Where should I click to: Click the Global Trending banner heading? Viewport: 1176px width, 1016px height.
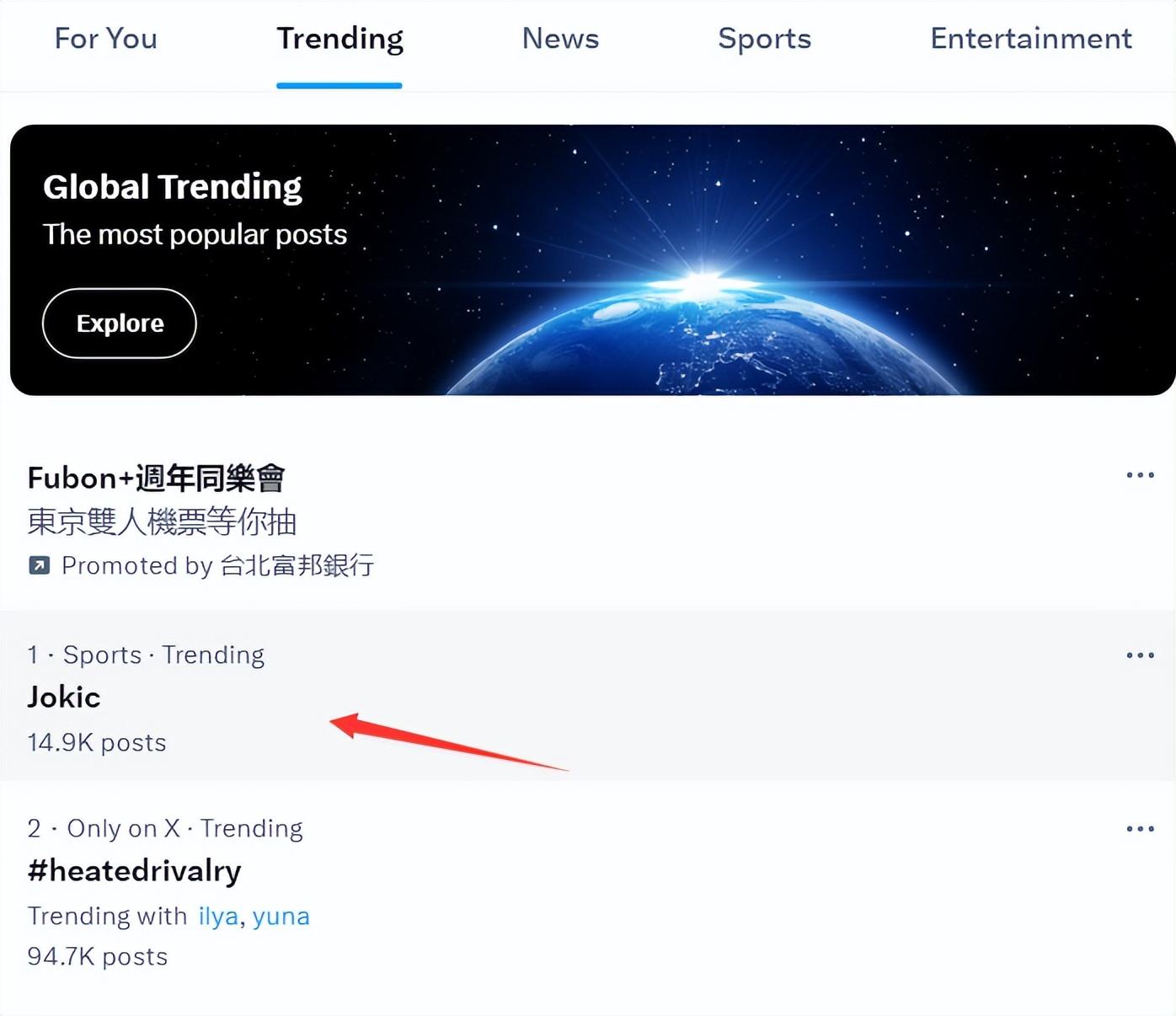click(x=173, y=187)
